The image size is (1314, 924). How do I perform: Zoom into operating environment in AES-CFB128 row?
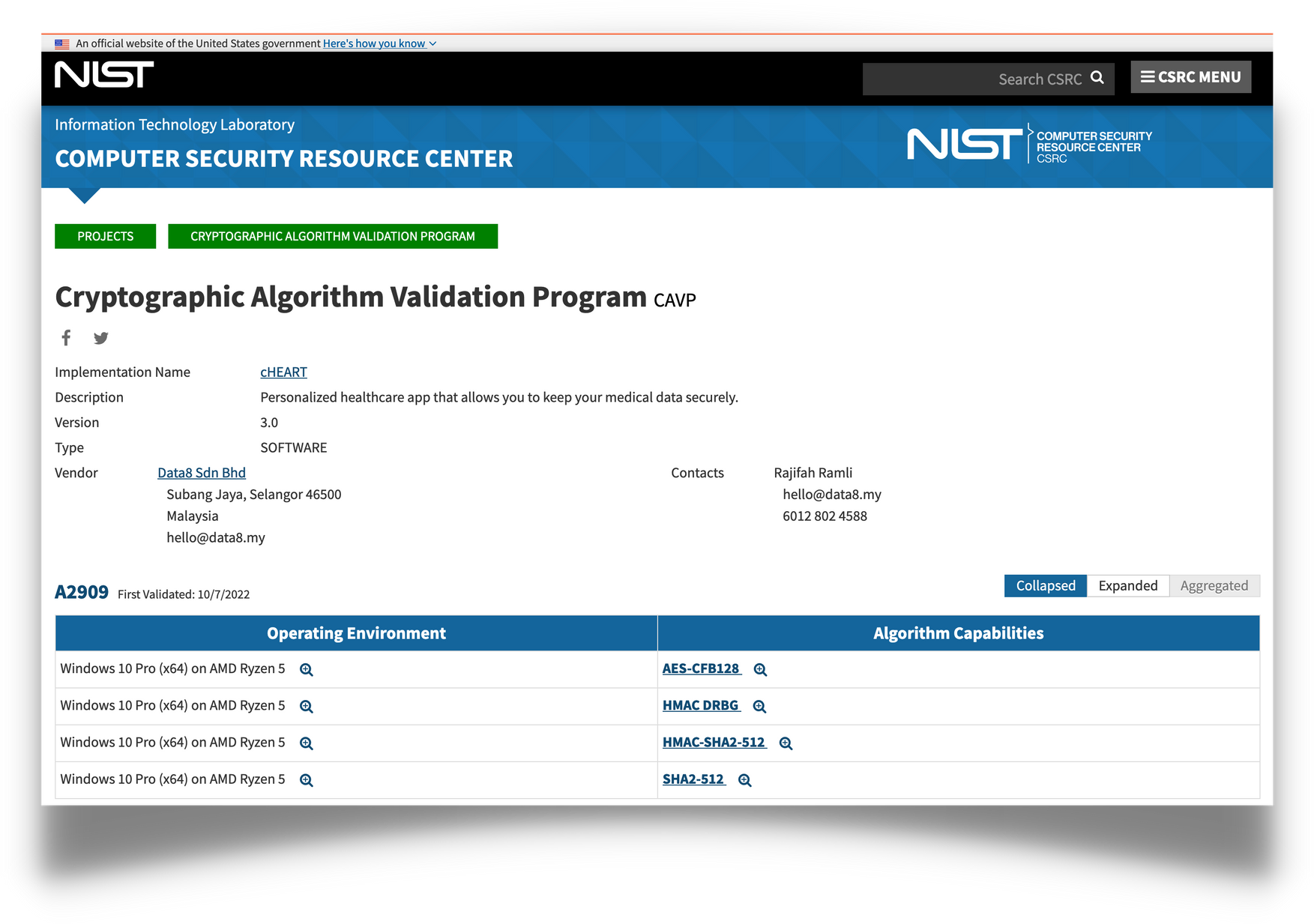click(x=306, y=670)
